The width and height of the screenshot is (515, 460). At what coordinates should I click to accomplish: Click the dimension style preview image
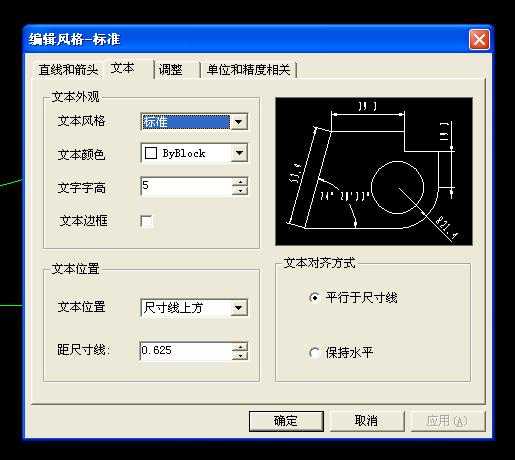click(374, 172)
